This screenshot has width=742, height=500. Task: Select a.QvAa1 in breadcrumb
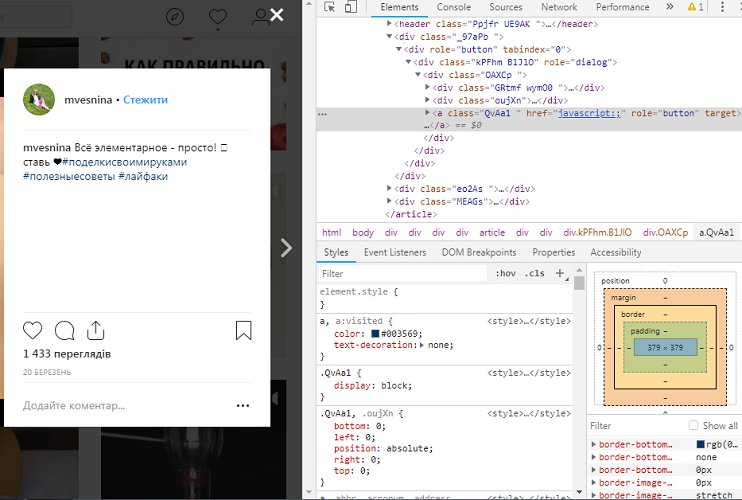click(716, 232)
